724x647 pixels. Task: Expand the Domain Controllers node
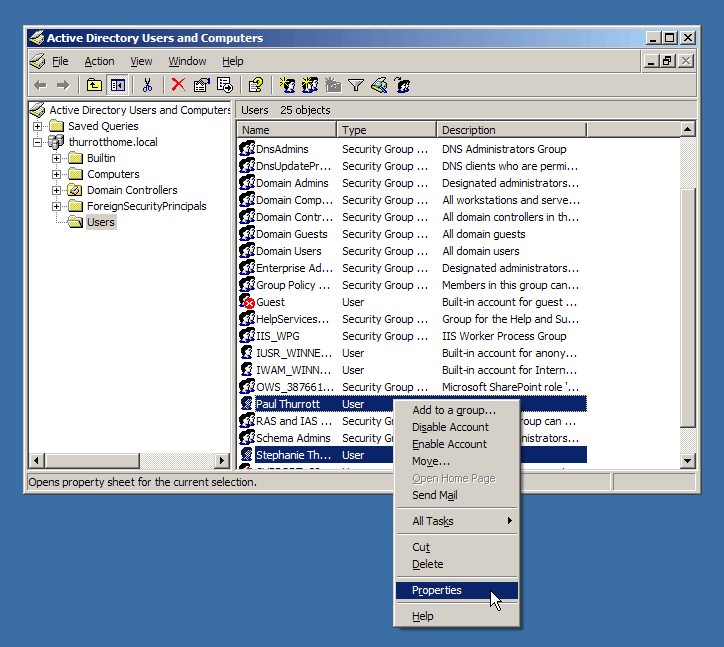click(x=56, y=190)
